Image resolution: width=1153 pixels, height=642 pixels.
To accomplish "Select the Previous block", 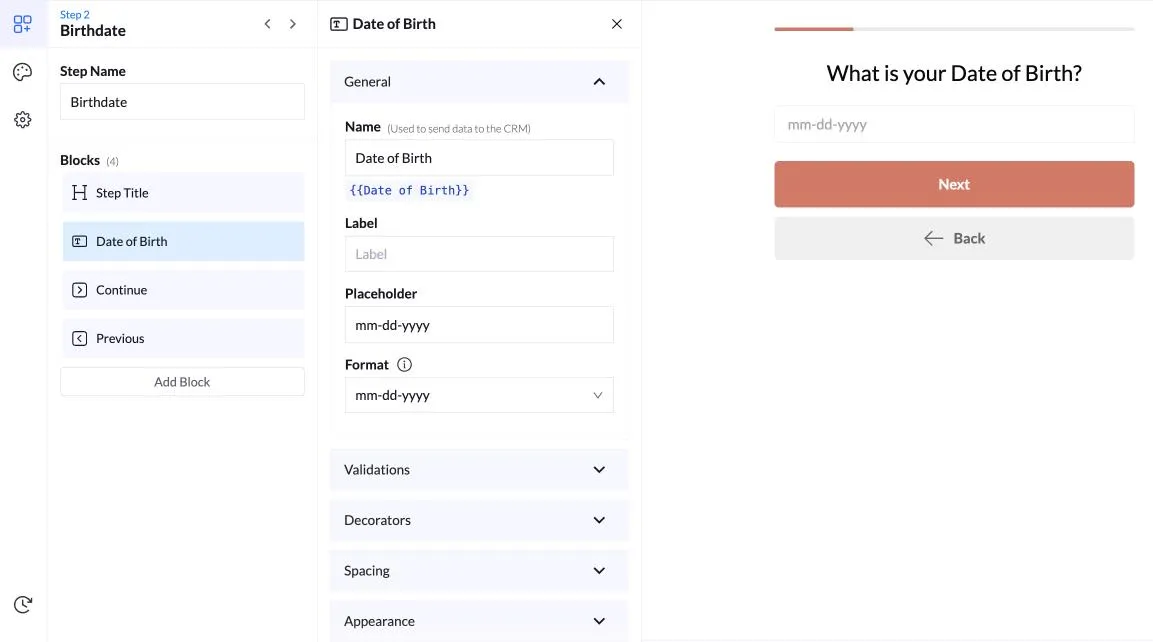I will [183, 338].
